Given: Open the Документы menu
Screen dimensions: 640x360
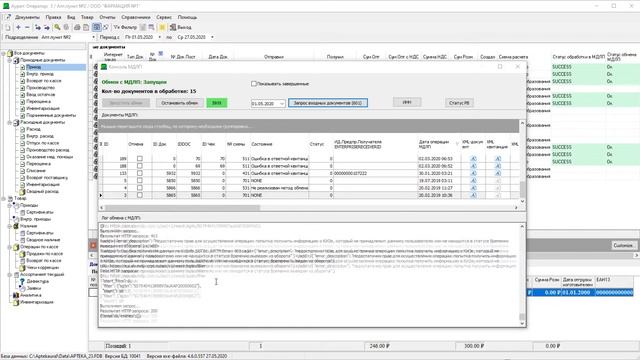Looking at the screenshot, I should point(27,17).
